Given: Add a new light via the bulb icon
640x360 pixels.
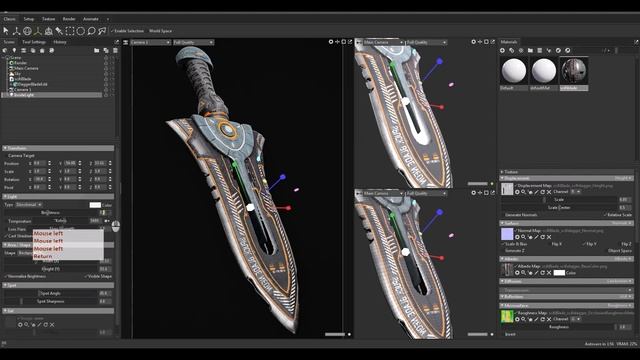Looking at the screenshot, I should tap(14, 51).
